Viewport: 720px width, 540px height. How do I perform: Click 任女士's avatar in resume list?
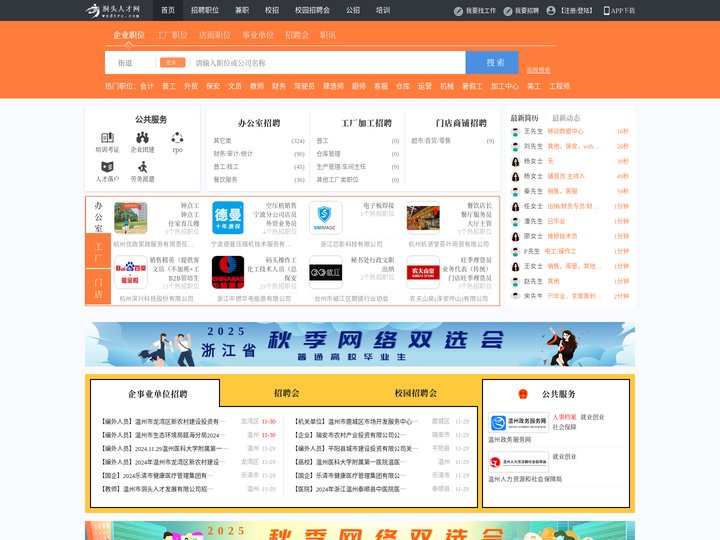[x=516, y=207]
